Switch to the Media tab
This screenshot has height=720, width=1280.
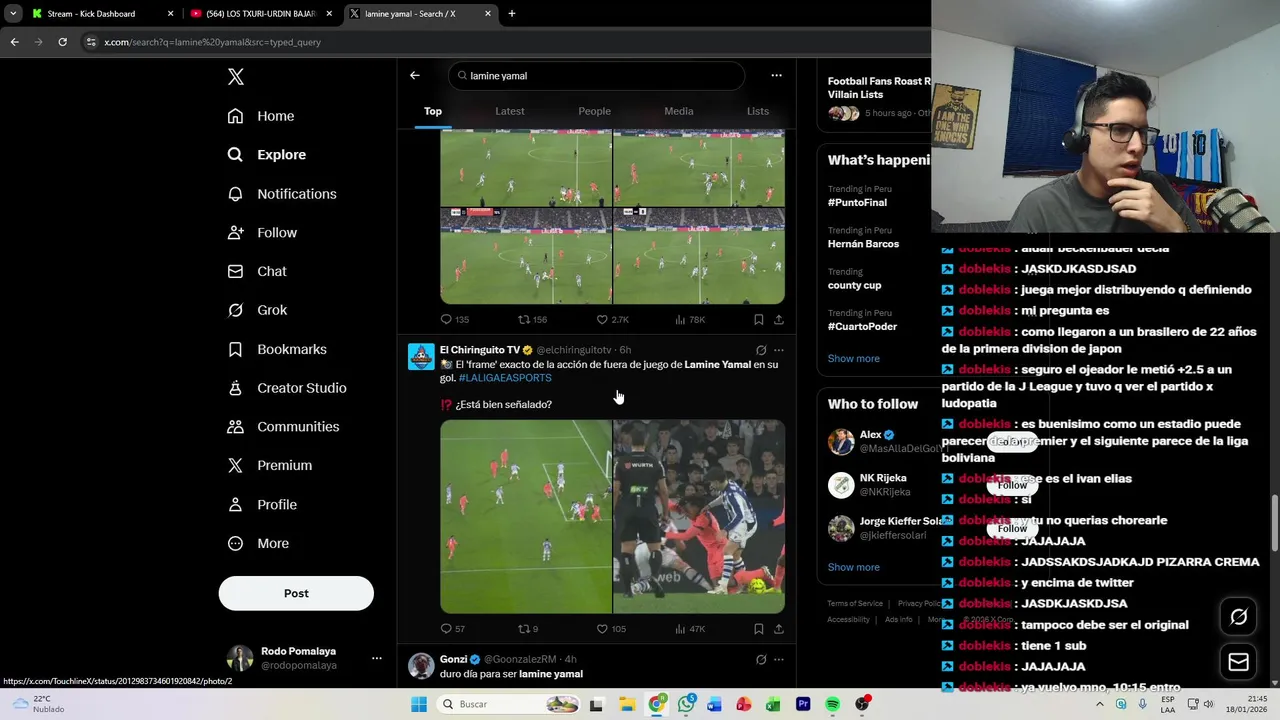678,111
